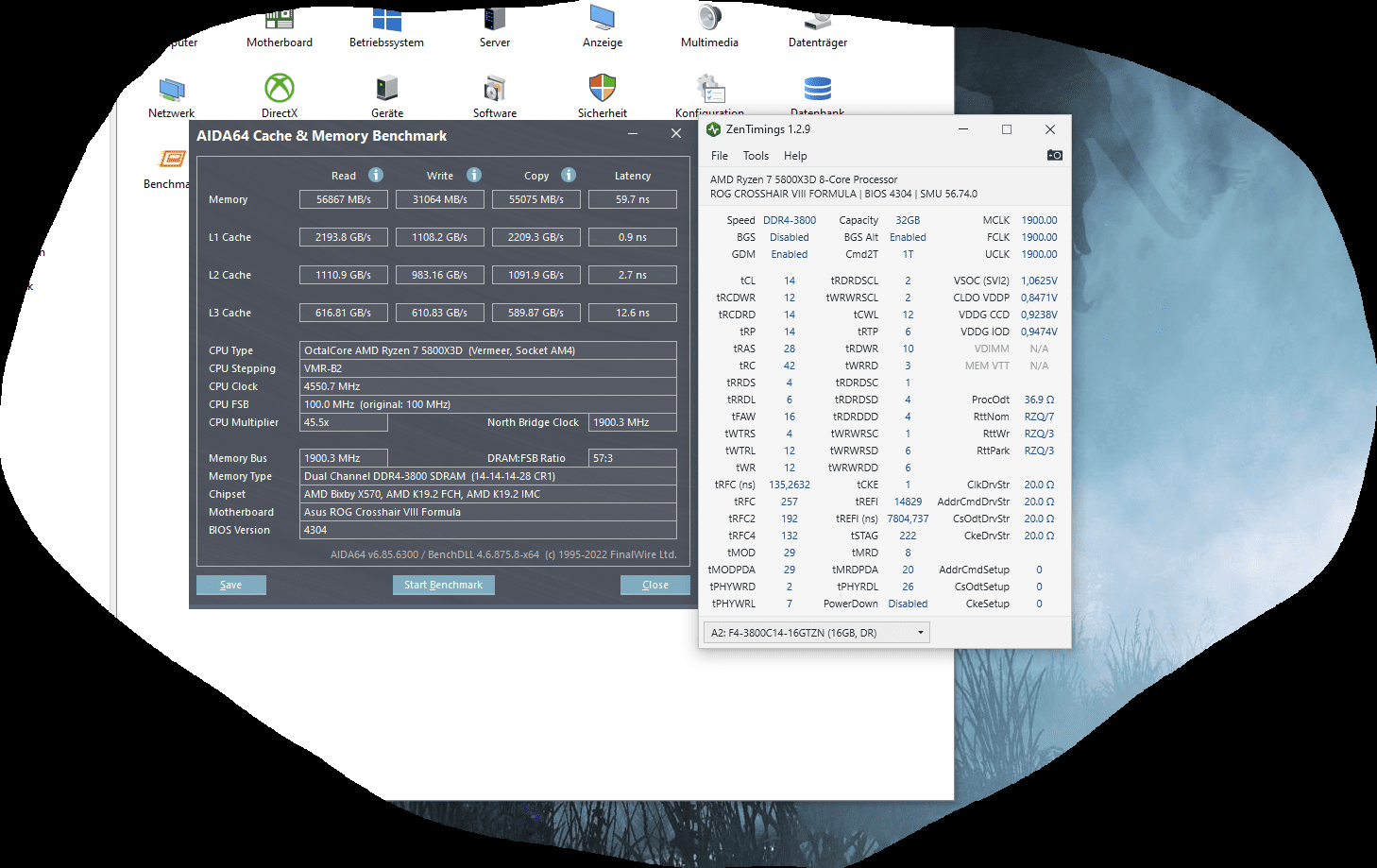Click the BGS Alt value Enabled

(908, 237)
